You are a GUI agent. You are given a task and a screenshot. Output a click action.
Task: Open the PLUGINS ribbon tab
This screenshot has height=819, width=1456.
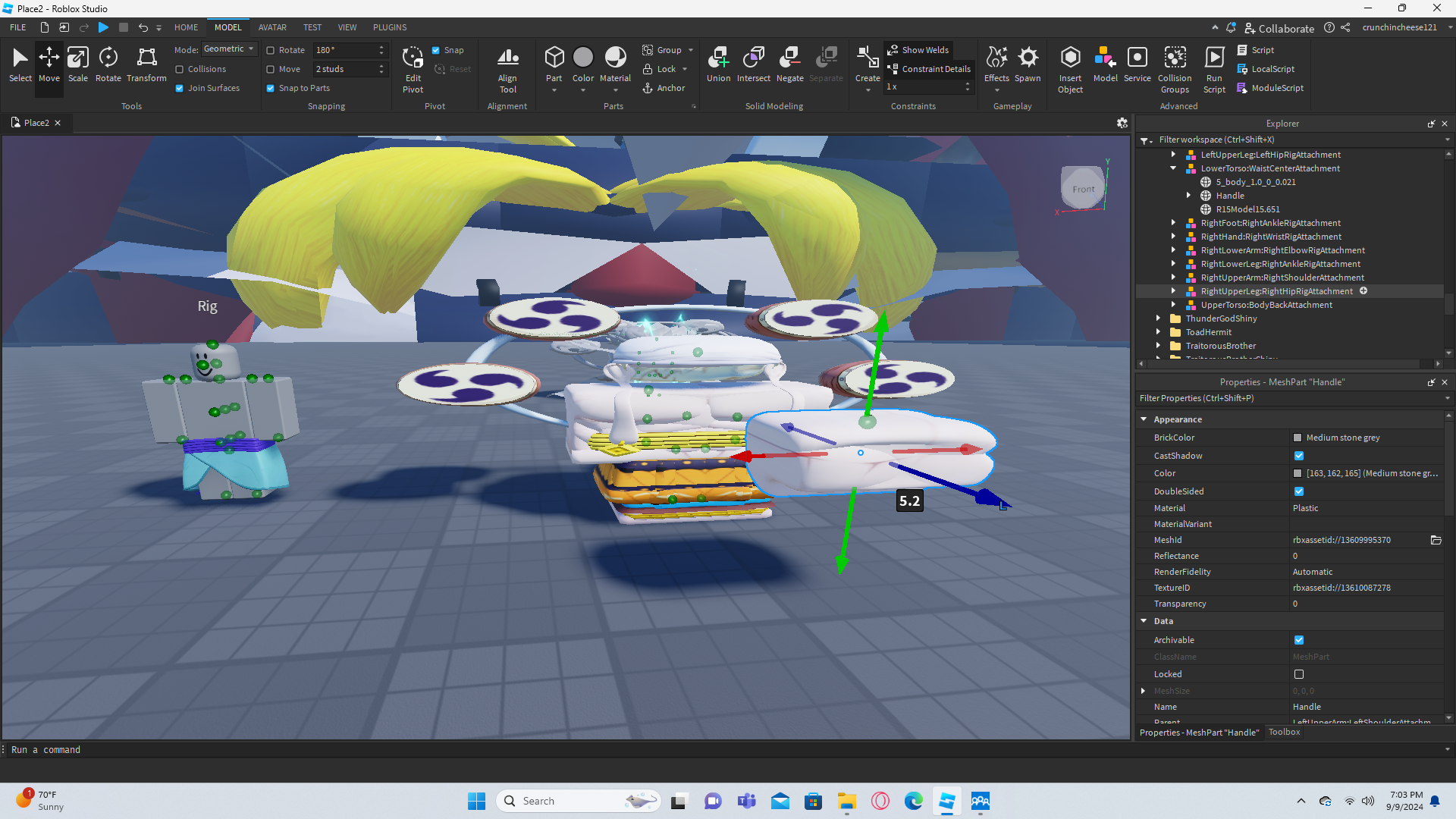tap(390, 27)
